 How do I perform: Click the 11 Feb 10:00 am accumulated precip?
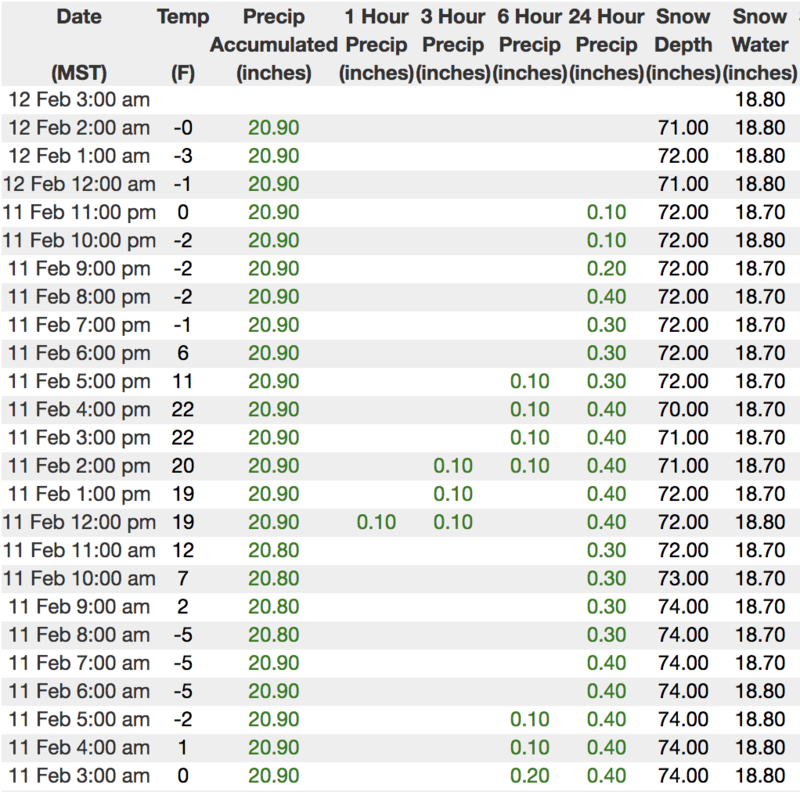(274, 578)
